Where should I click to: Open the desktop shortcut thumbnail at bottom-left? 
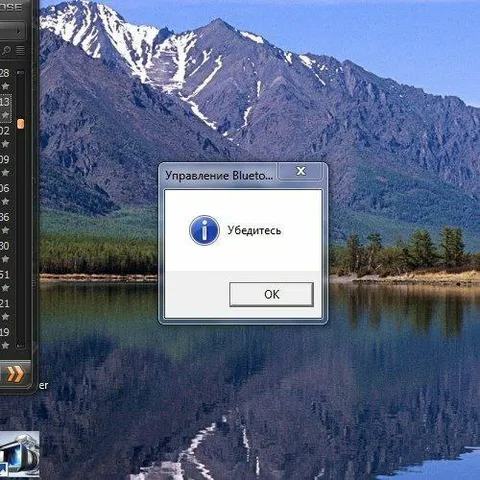[19, 454]
